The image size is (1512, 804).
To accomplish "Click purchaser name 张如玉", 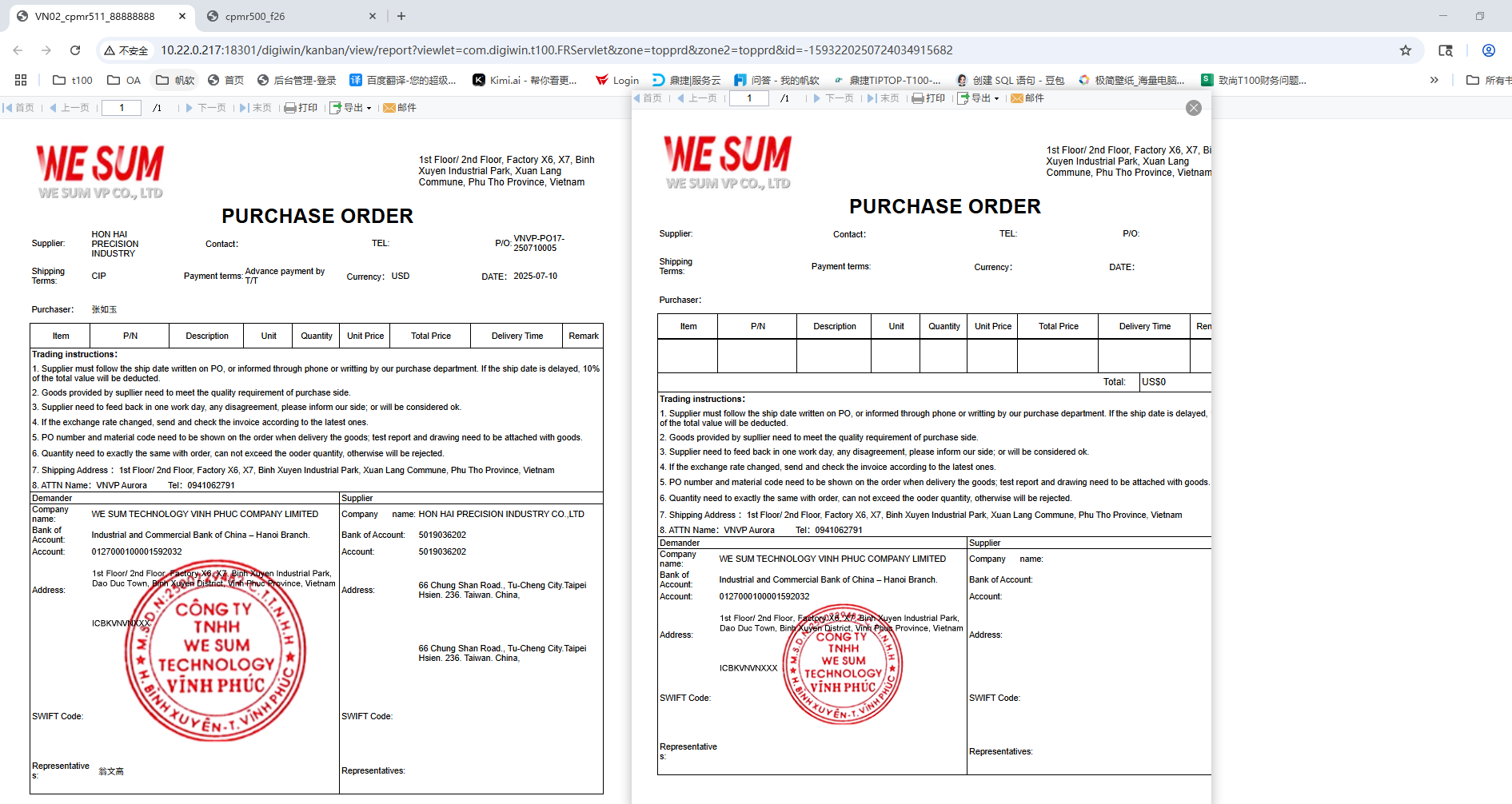I will 104,309.
